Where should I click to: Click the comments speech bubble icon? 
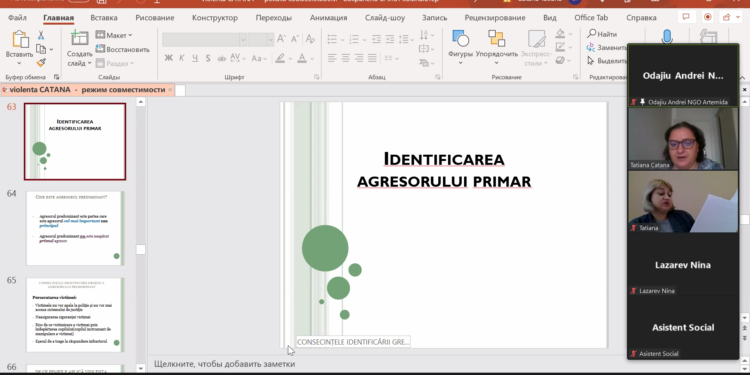pyautogui.click(x=686, y=17)
